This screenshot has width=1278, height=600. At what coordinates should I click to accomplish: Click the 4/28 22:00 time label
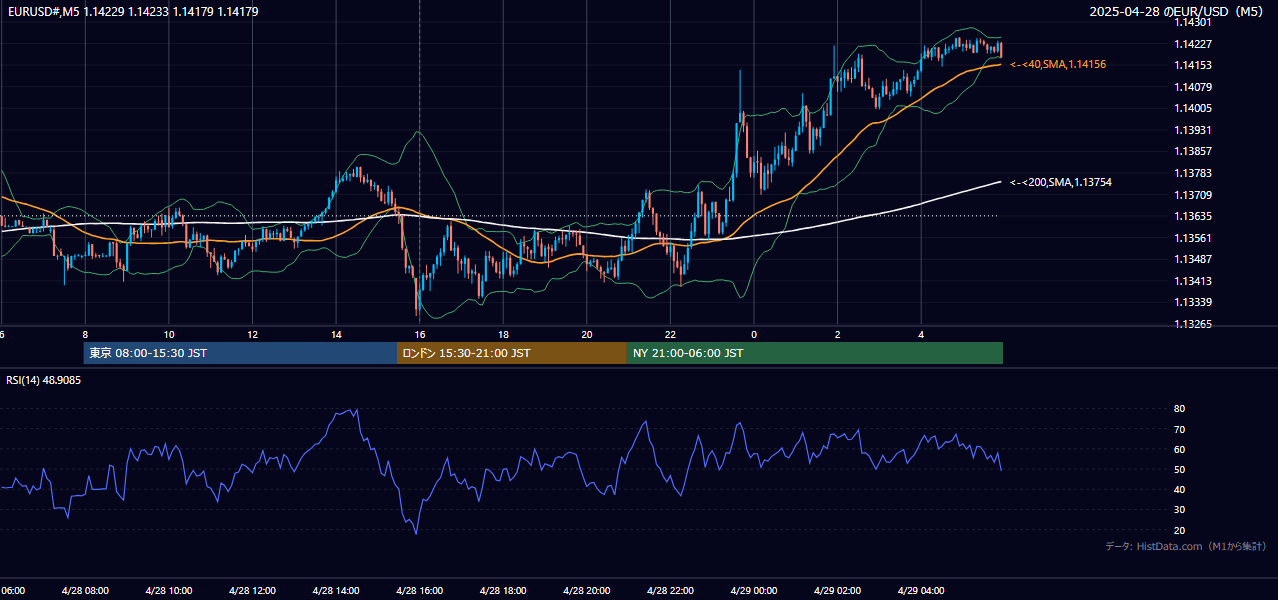click(670, 590)
